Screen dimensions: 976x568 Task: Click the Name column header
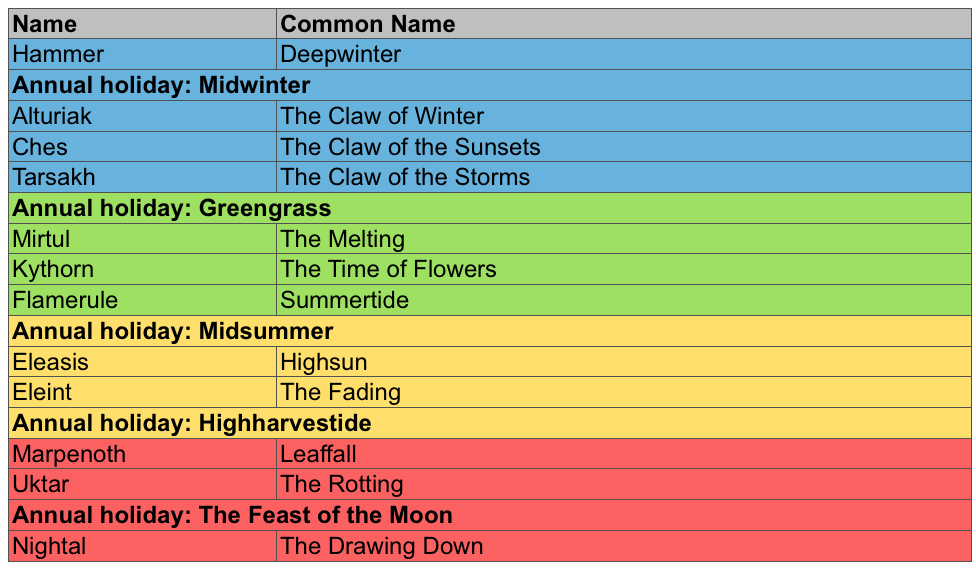[143, 24]
